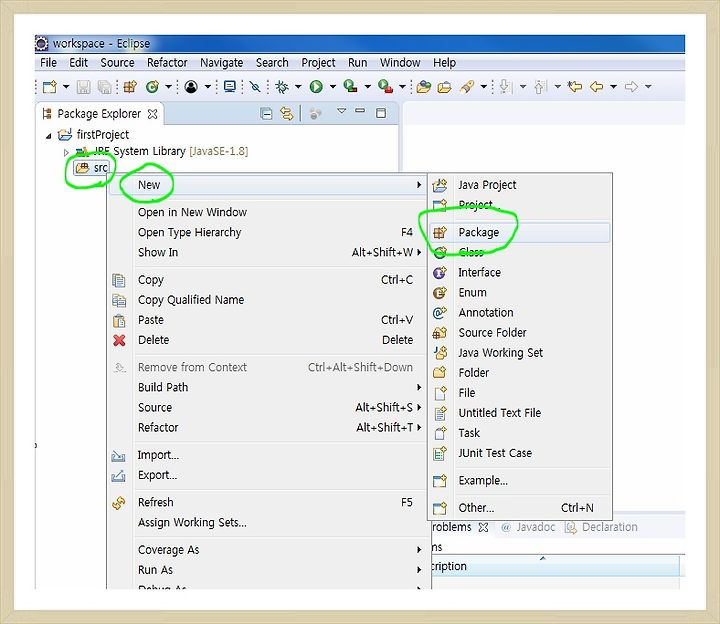Click the Save toolbar icon
The height and width of the screenshot is (624, 720).
click(x=83, y=87)
